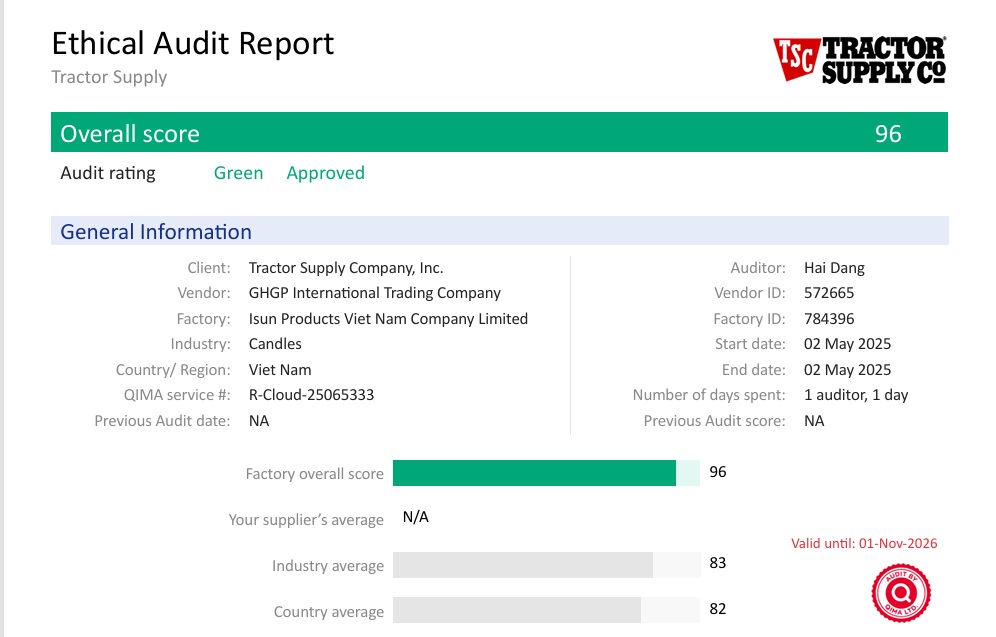Click the Valid until 01-Nov-2026 text
This screenshot has width=996, height=637.
(x=864, y=544)
